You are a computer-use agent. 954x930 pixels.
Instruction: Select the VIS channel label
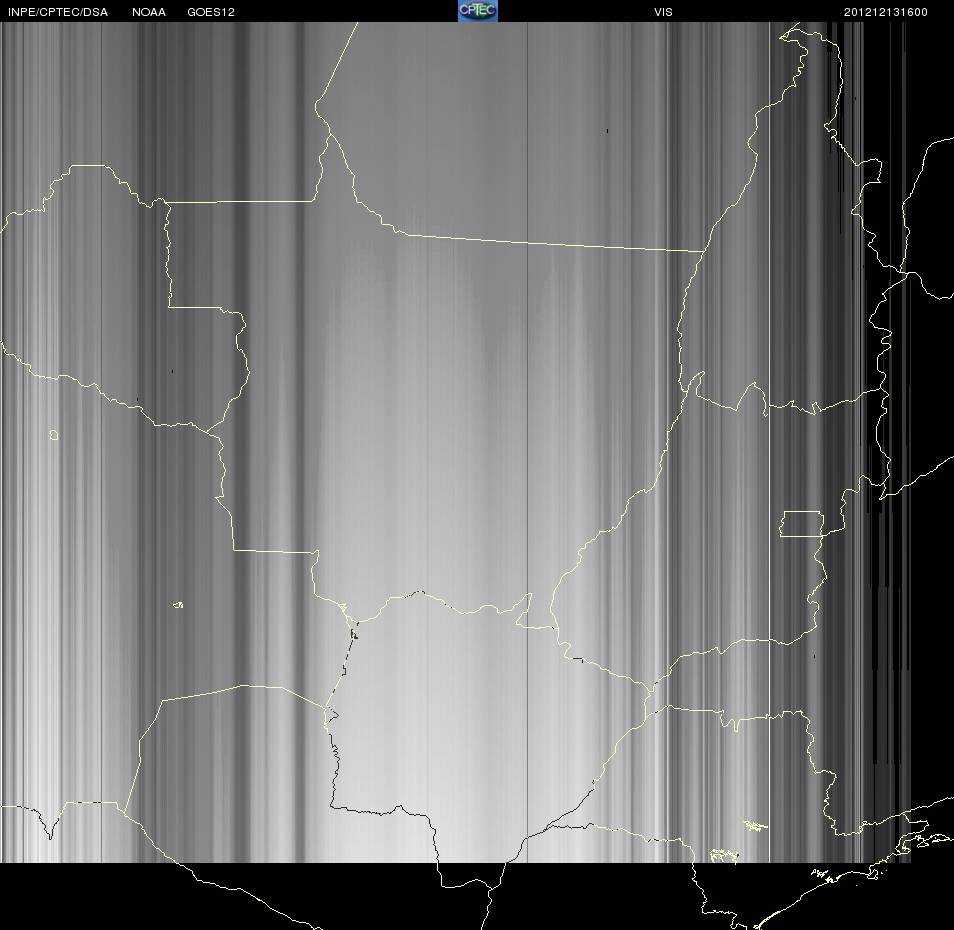coord(663,12)
